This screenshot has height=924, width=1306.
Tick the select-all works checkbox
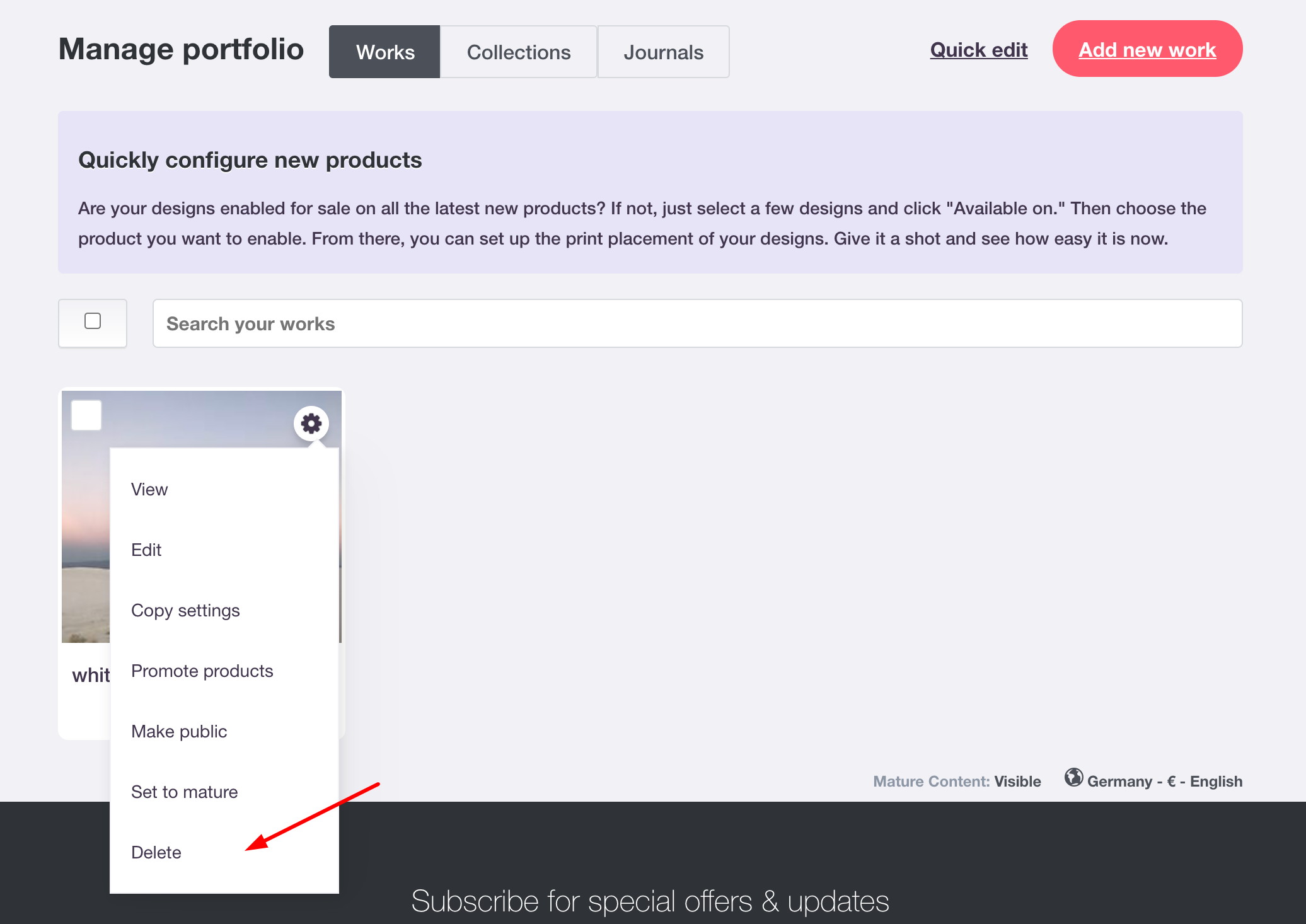(x=92, y=322)
